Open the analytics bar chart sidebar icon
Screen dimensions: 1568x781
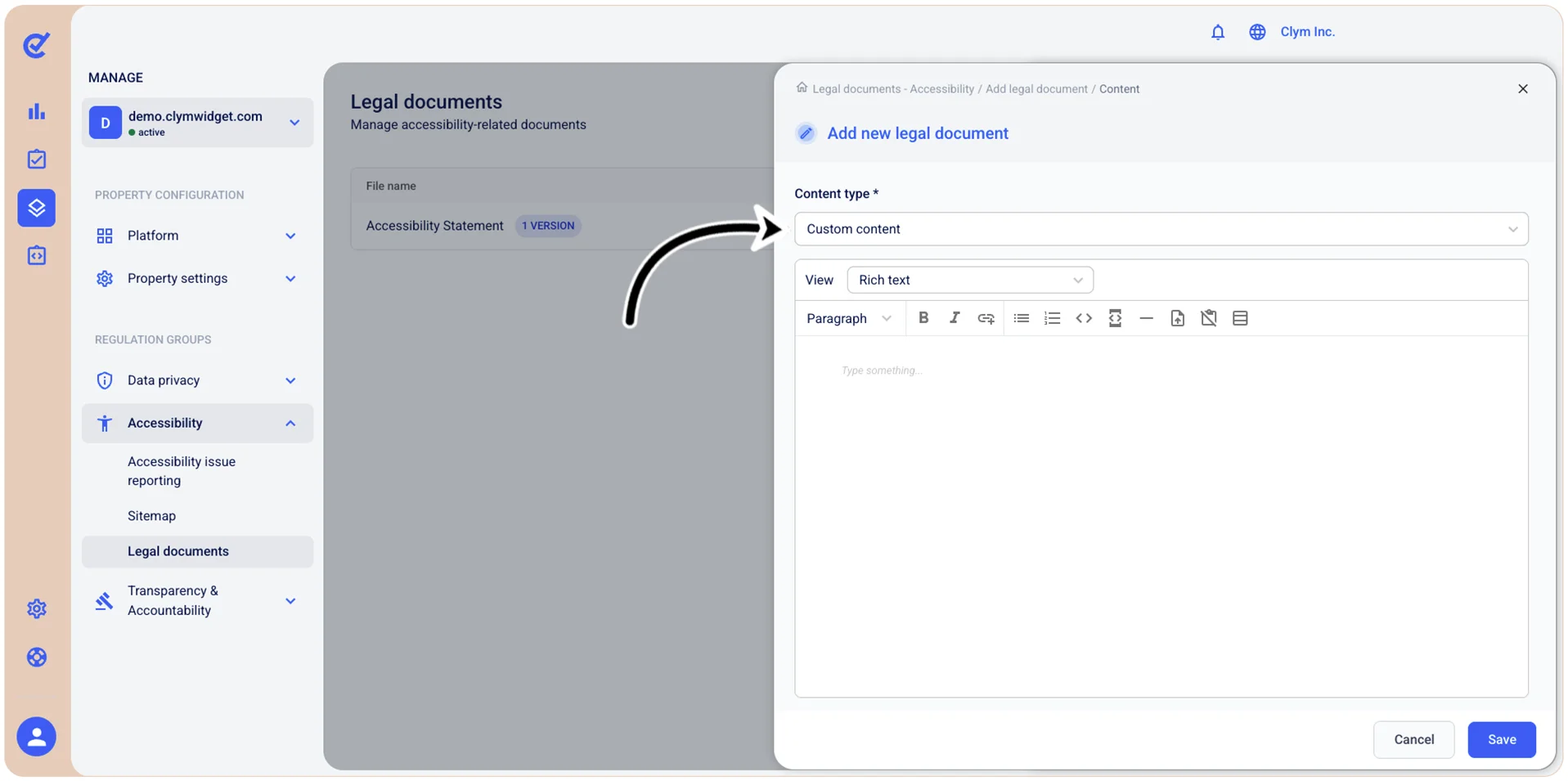37,111
